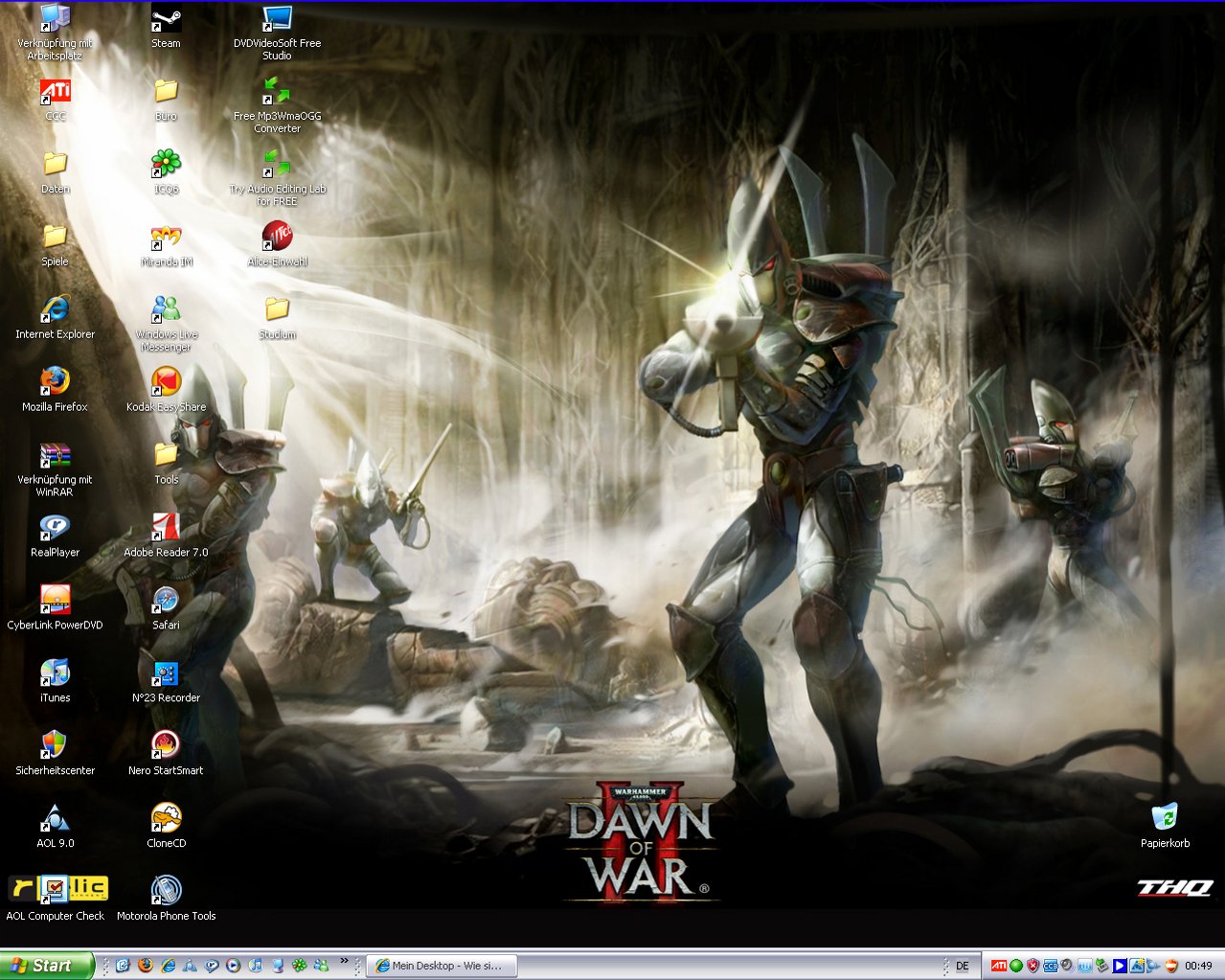Screen dimensions: 1225x980
Task: Click the red ATI icon in system tray
Action: click(x=998, y=966)
